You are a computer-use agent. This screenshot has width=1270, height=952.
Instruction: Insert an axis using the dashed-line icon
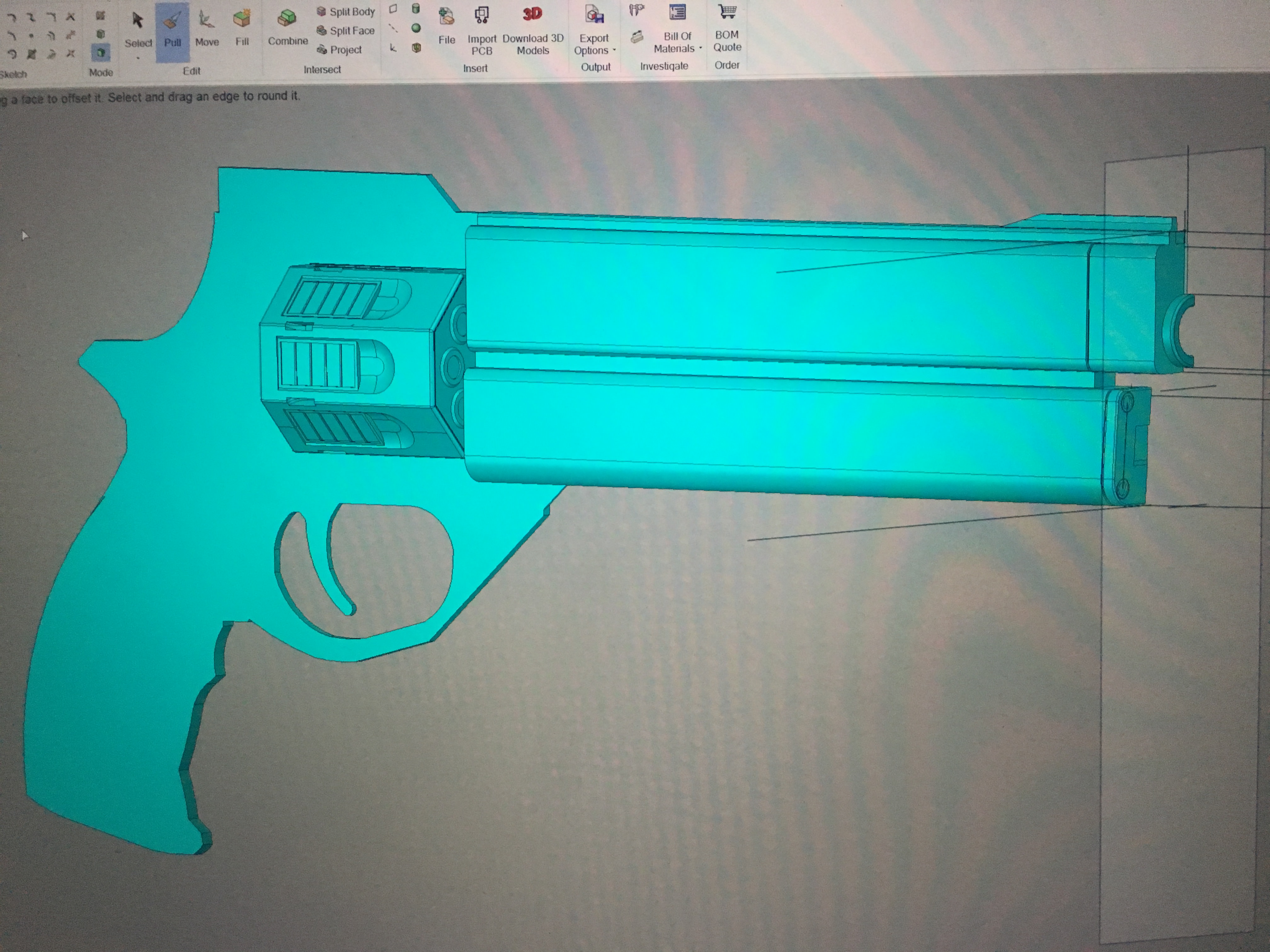tap(393, 28)
